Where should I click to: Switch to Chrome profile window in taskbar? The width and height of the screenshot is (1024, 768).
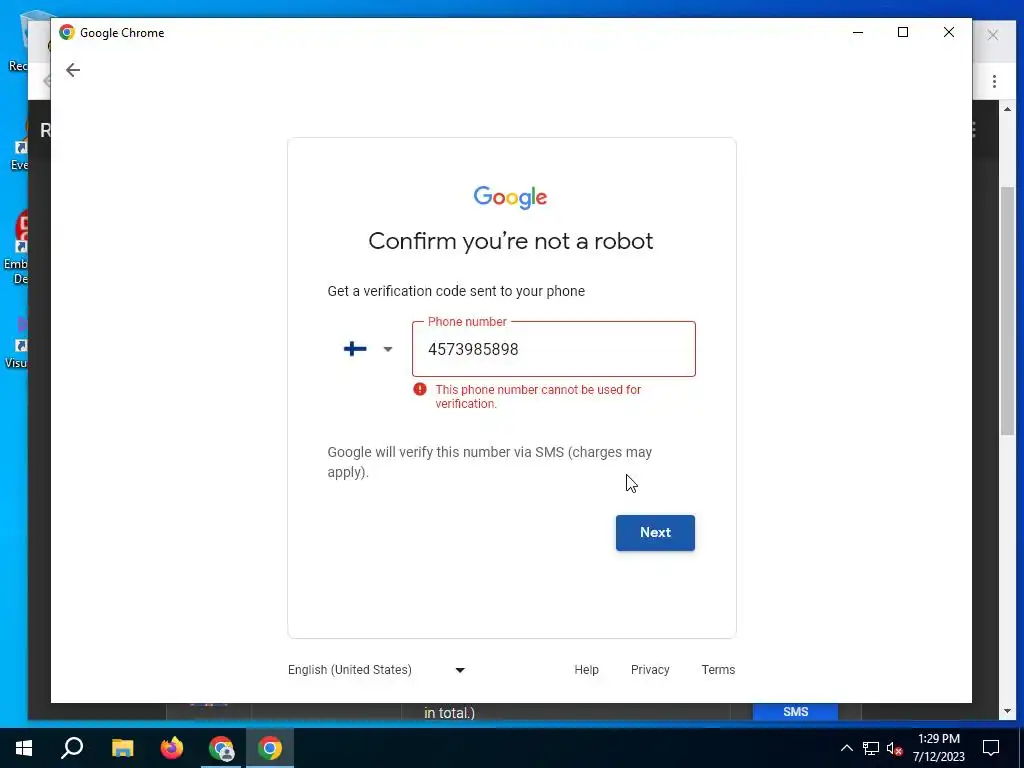(x=221, y=748)
